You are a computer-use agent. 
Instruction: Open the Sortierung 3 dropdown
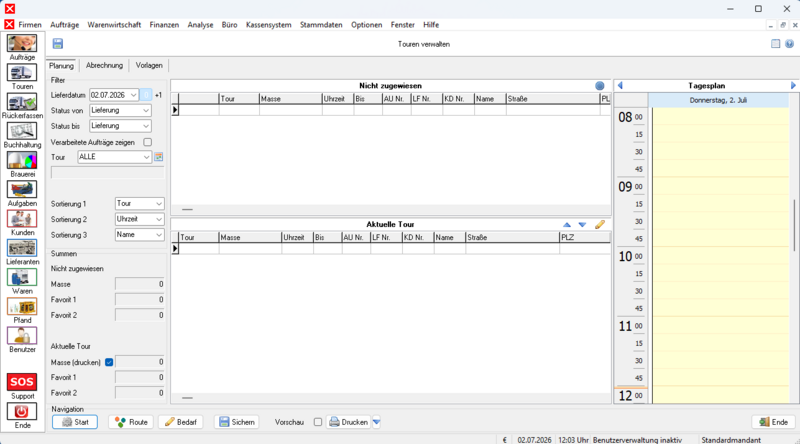159,235
